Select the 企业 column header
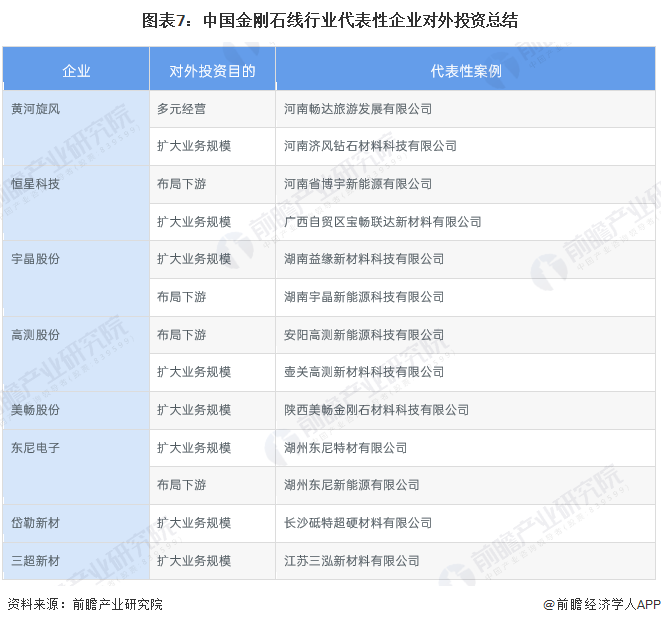The width and height of the screenshot is (661, 625). (x=76, y=71)
